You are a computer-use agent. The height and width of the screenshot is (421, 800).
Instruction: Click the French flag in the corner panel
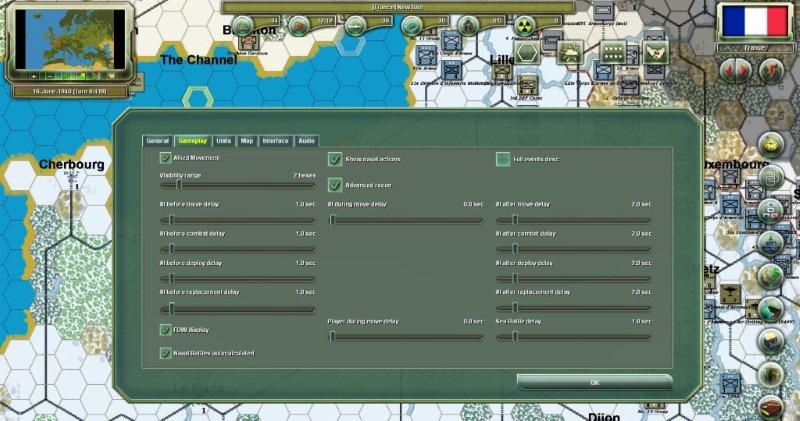click(755, 20)
